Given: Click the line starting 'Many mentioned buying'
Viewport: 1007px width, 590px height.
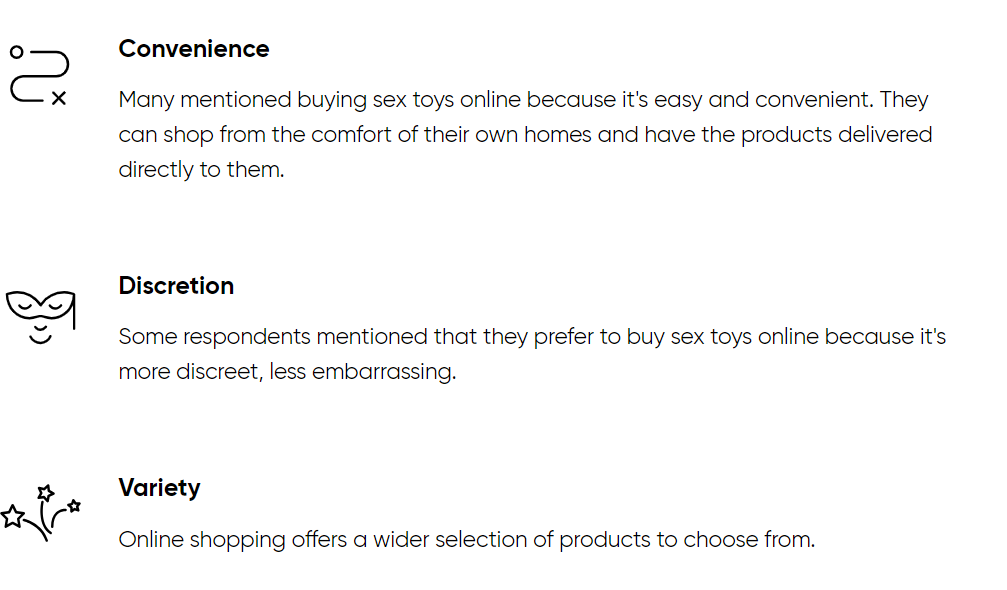Looking at the screenshot, I should 523,100.
